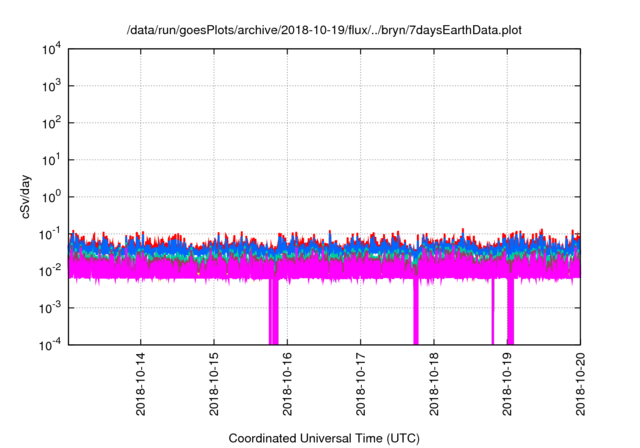The height and width of the screenshot is (448, 640).
Task: Click the 10^-1 y-axis tick label
Action: [x=51, y=234]
